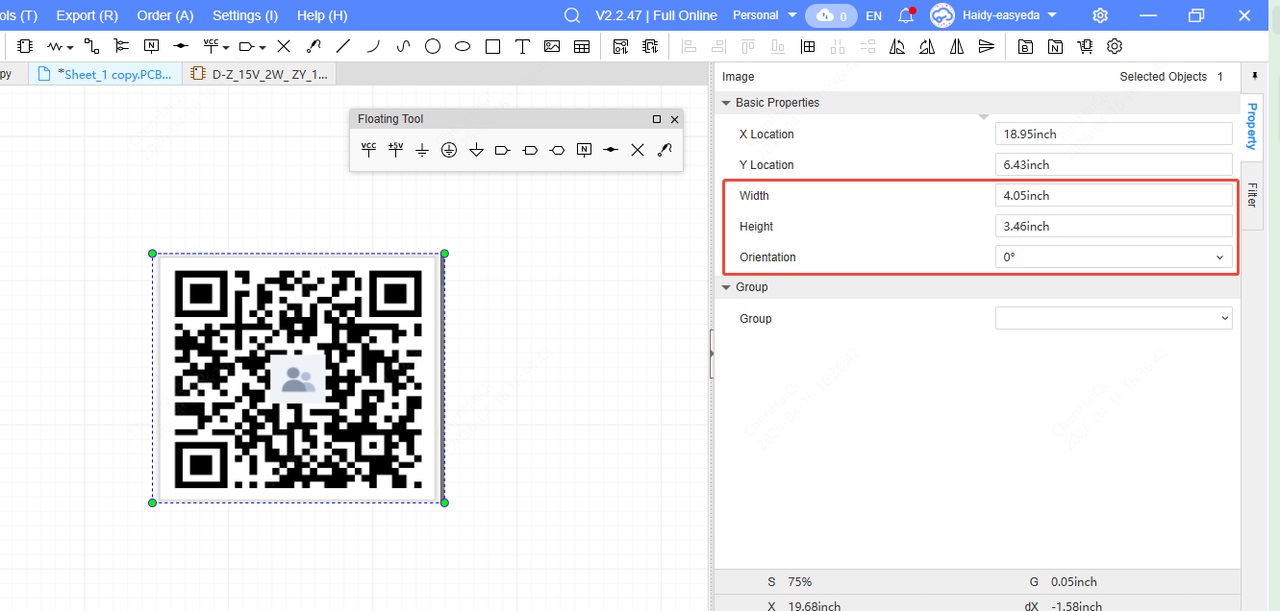This screenshot has height=611, width=1280.
Task: Click the junction dot in Floating Tool
Action: point(610,150)
